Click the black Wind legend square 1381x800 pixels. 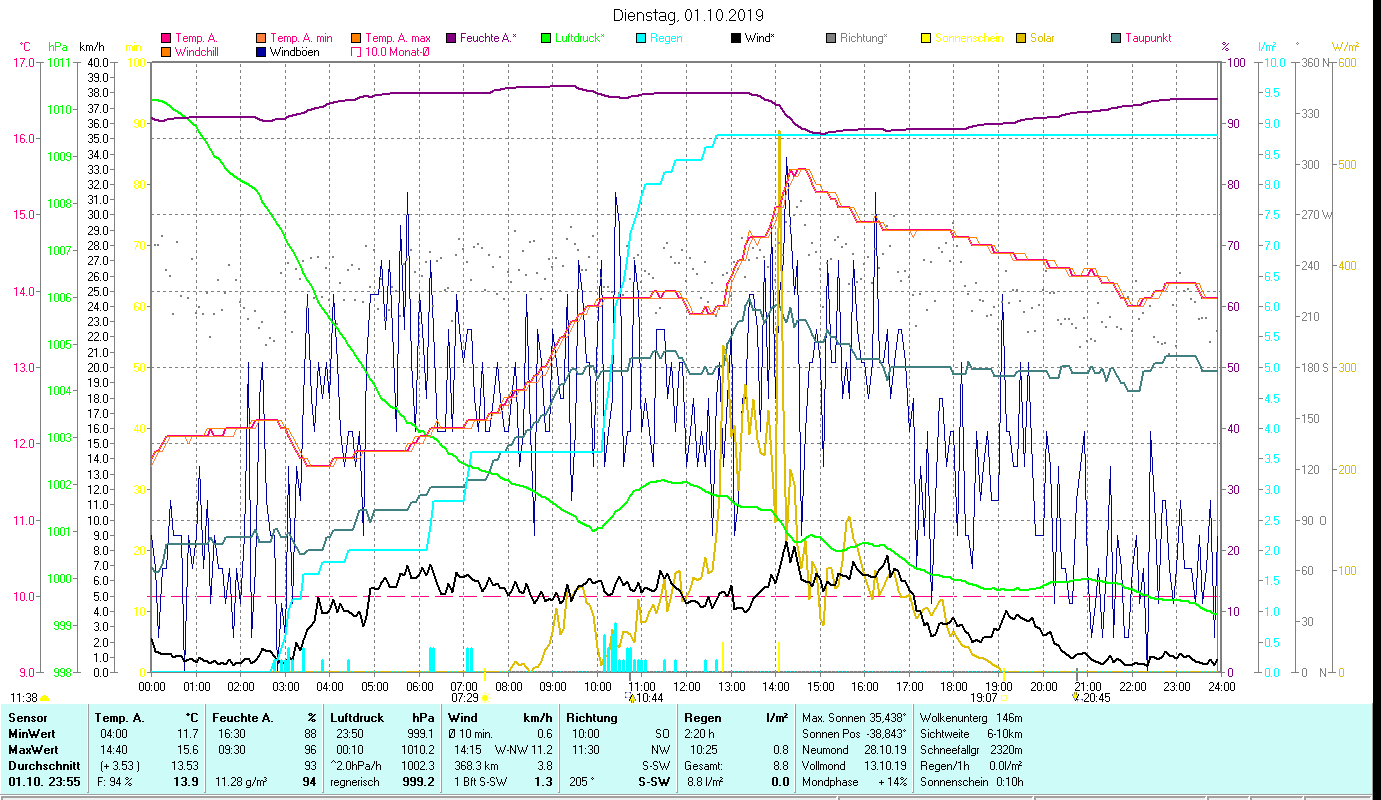[x=736, y=38]
